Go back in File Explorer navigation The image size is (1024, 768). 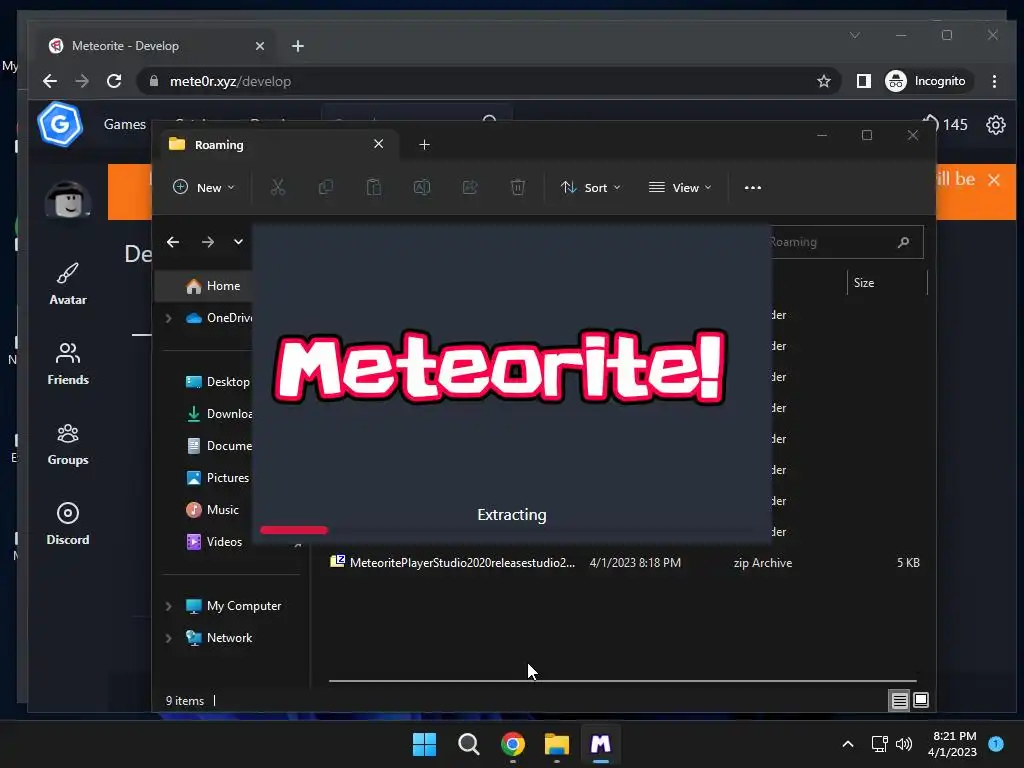point(173,242)
